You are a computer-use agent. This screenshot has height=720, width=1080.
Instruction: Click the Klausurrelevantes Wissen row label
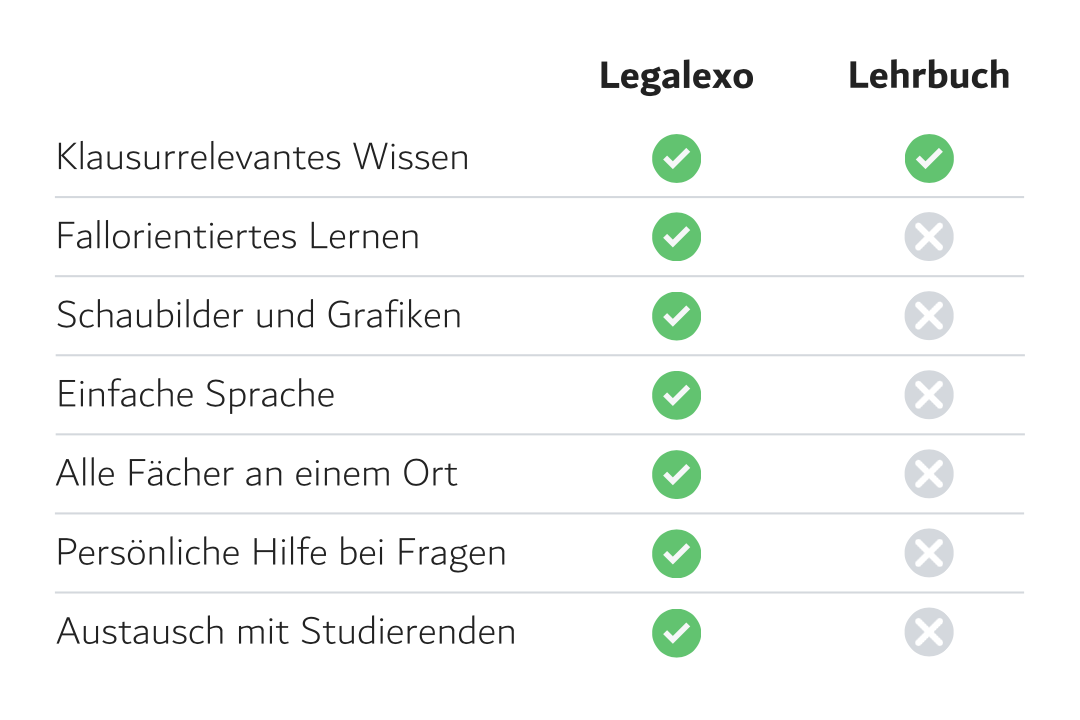click(262, 157)
